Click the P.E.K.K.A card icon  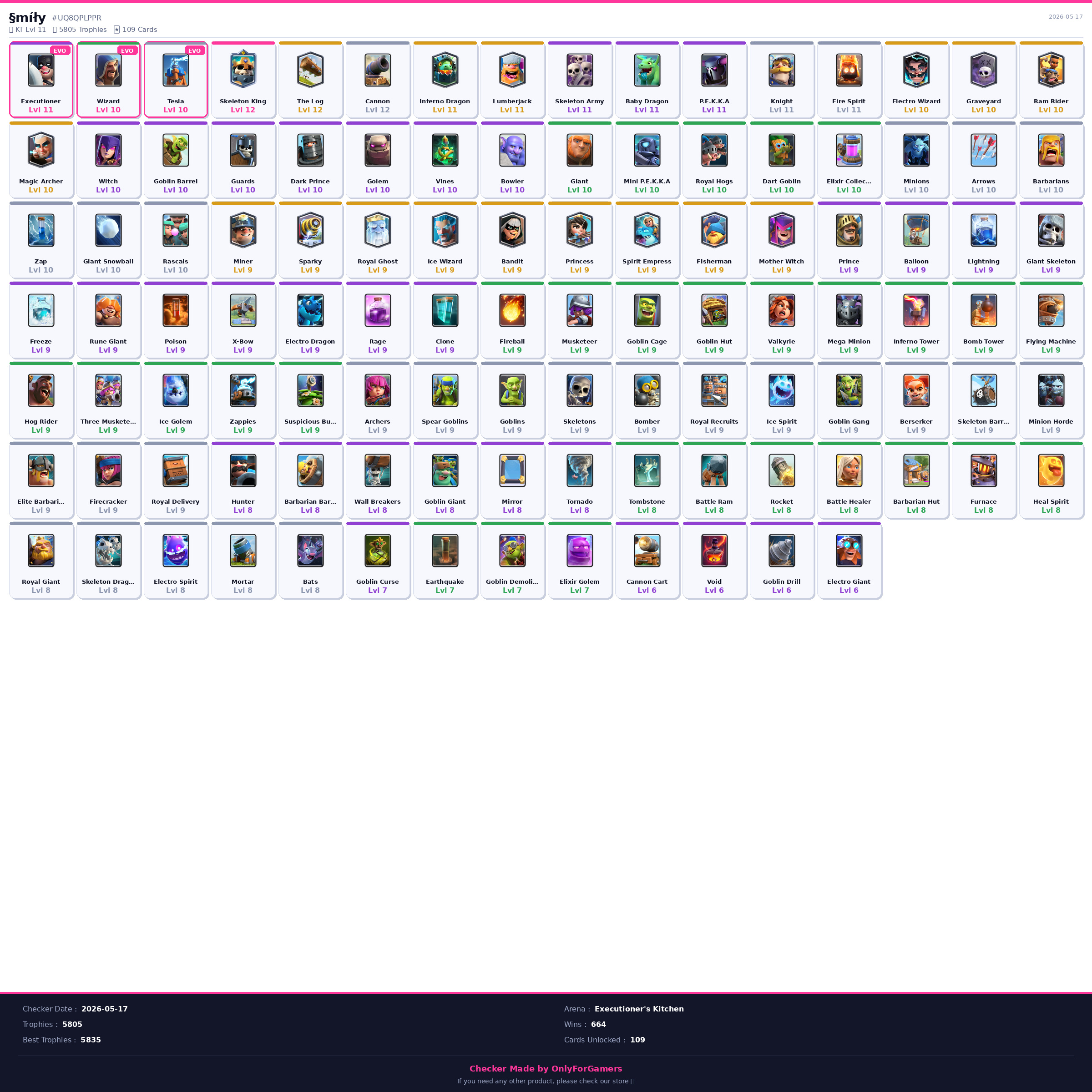pos(714,70)
